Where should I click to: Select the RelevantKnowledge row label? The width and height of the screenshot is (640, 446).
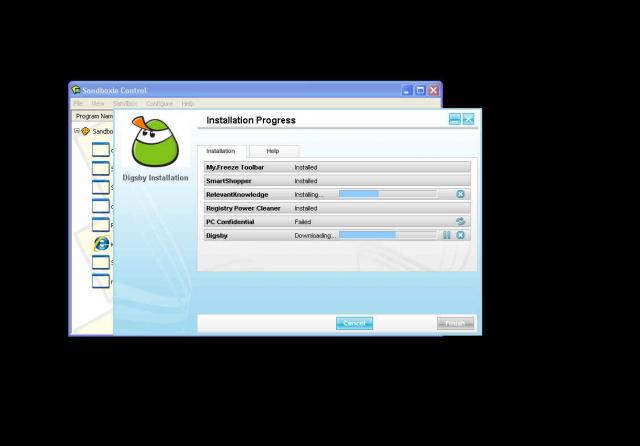[x=237, y=195]
